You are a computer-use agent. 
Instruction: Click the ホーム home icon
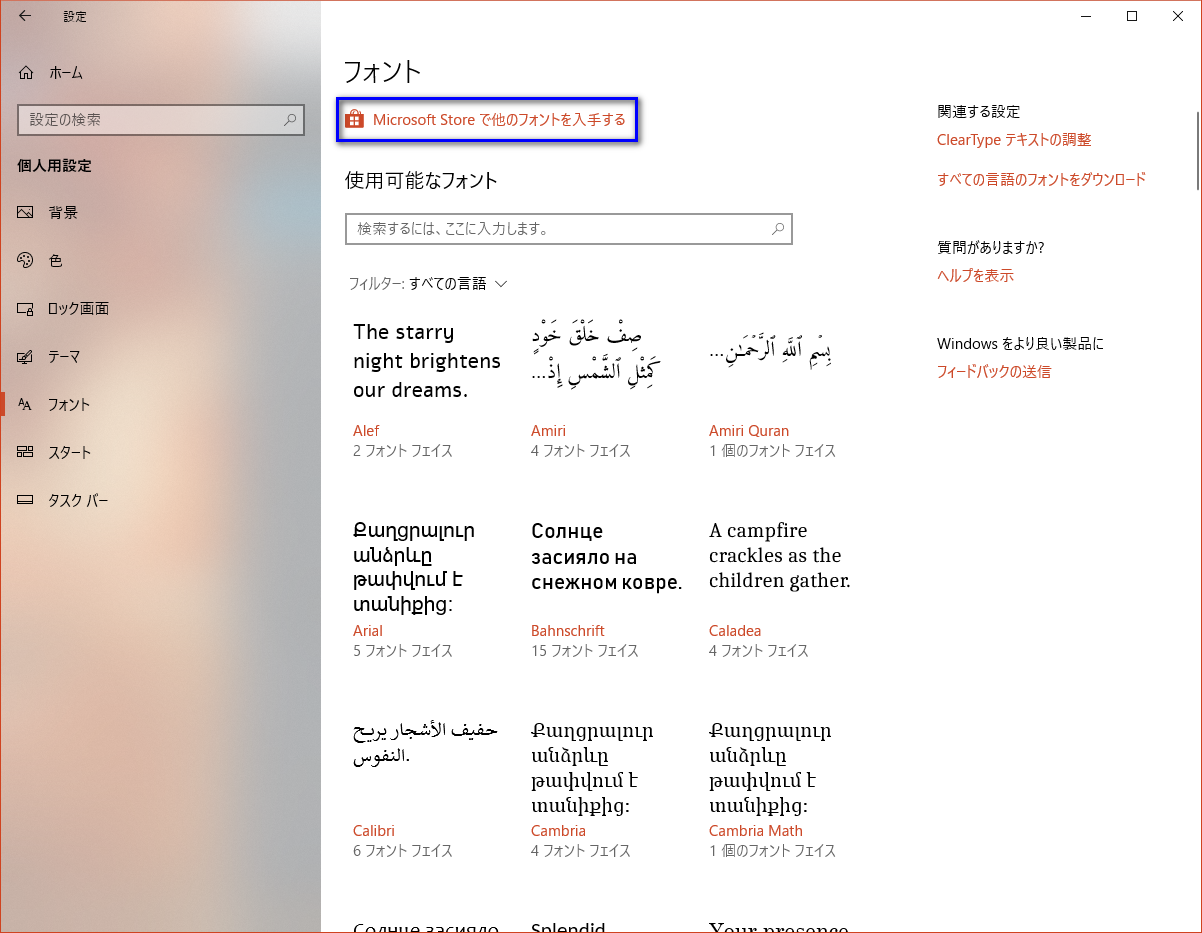pyautogui.click(x=26, y=73)
